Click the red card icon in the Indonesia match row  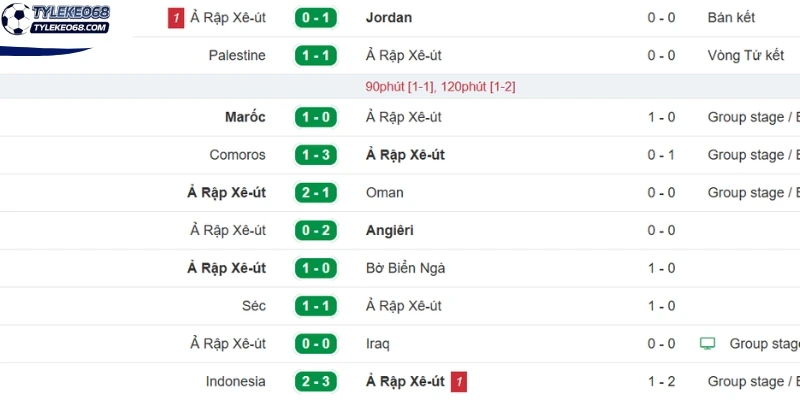tap(459, 382)
